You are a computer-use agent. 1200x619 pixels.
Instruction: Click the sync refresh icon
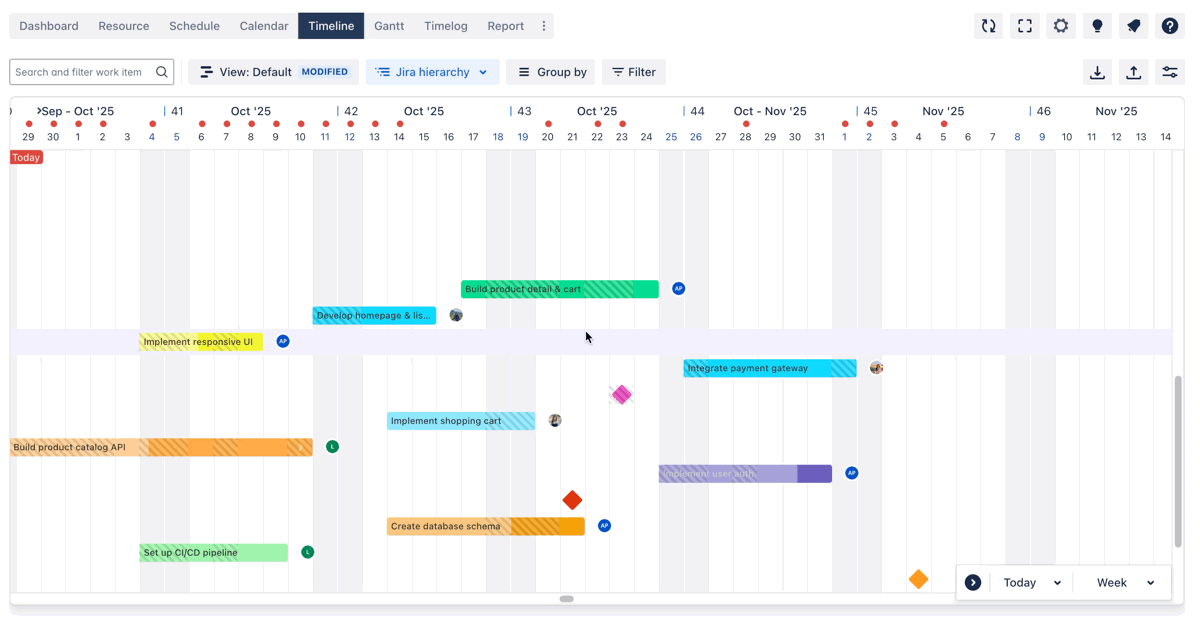[988, 26]
